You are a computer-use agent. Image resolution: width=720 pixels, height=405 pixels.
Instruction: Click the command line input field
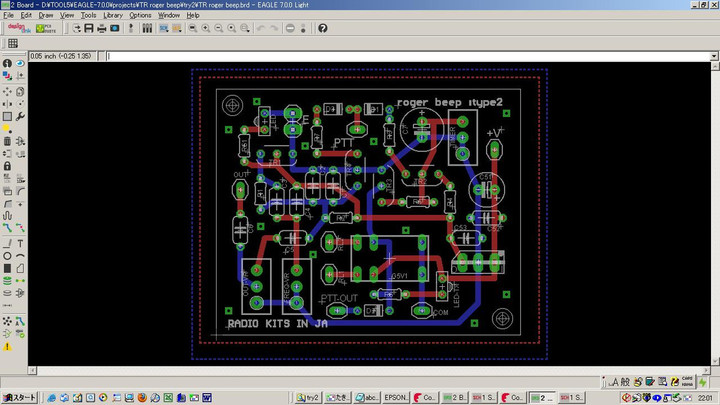pyautogui.click(x=400, y=56)
